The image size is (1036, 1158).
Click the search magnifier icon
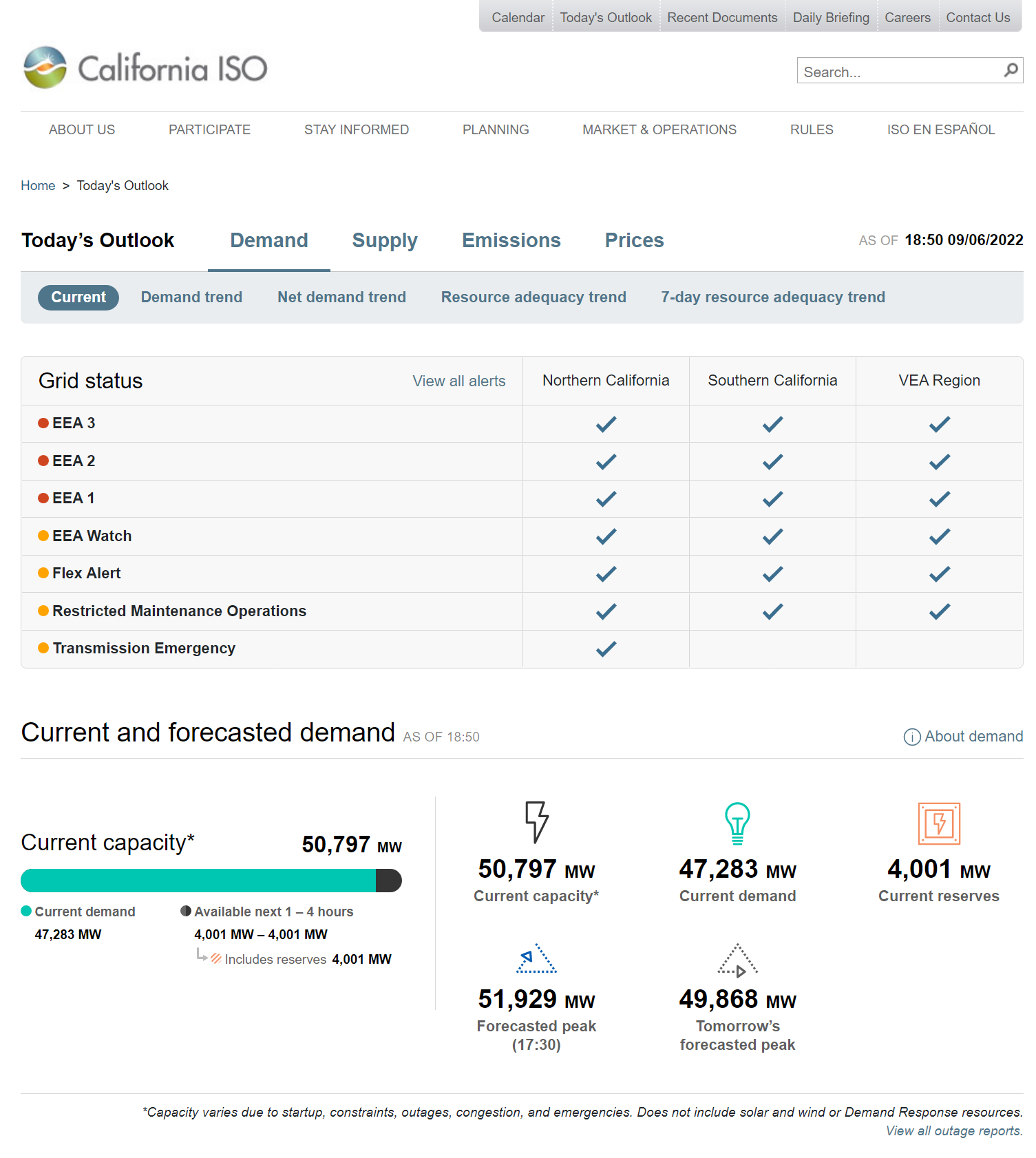click(x=1011, y=70)
